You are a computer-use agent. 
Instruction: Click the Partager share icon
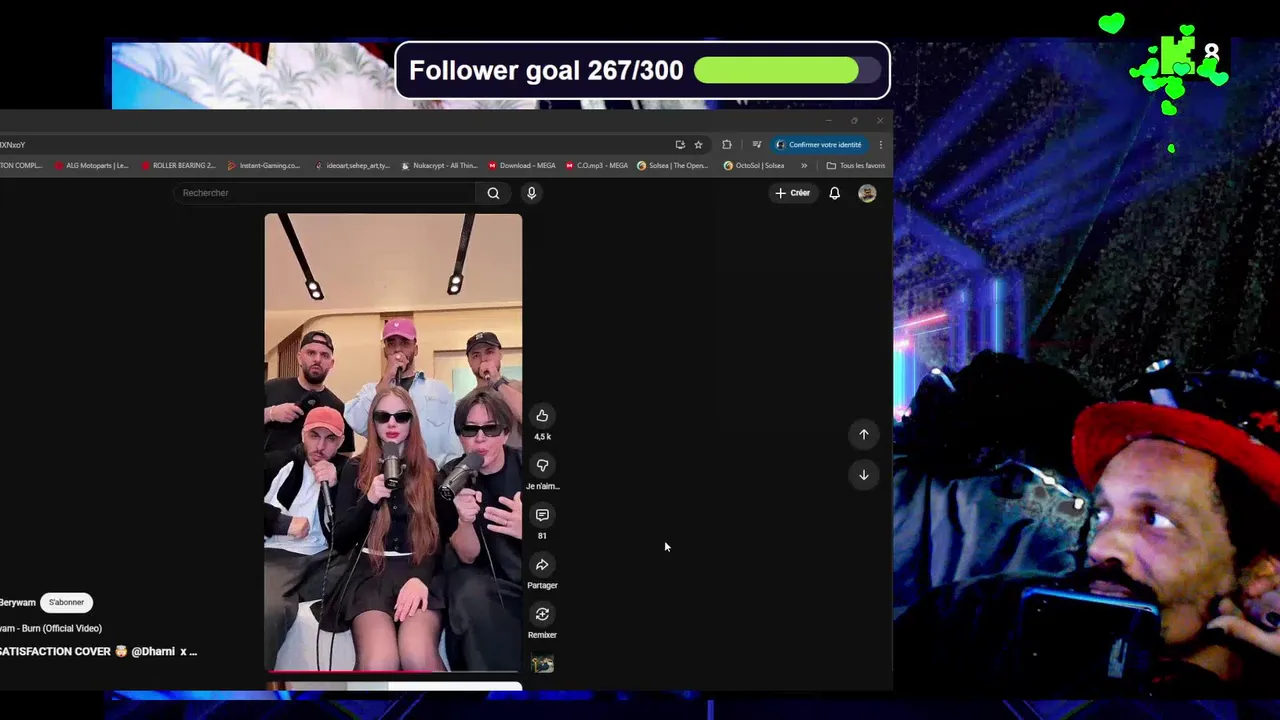[542, 564]
